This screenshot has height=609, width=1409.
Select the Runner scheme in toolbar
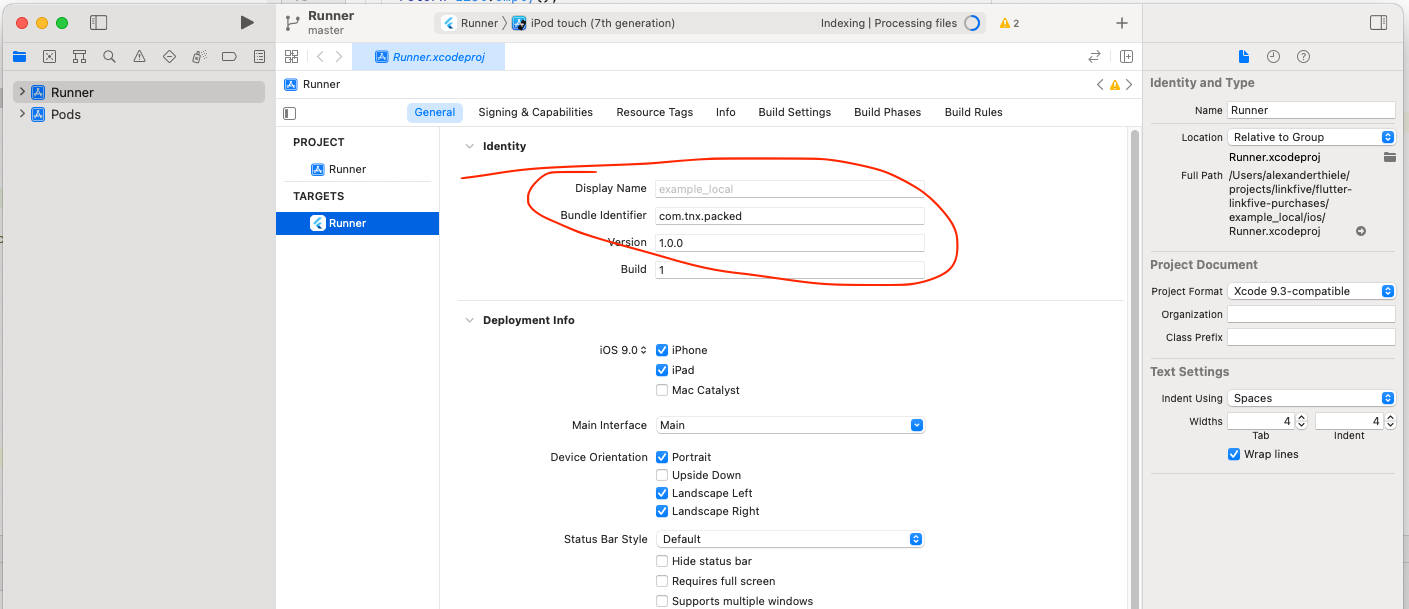(470, 23)
